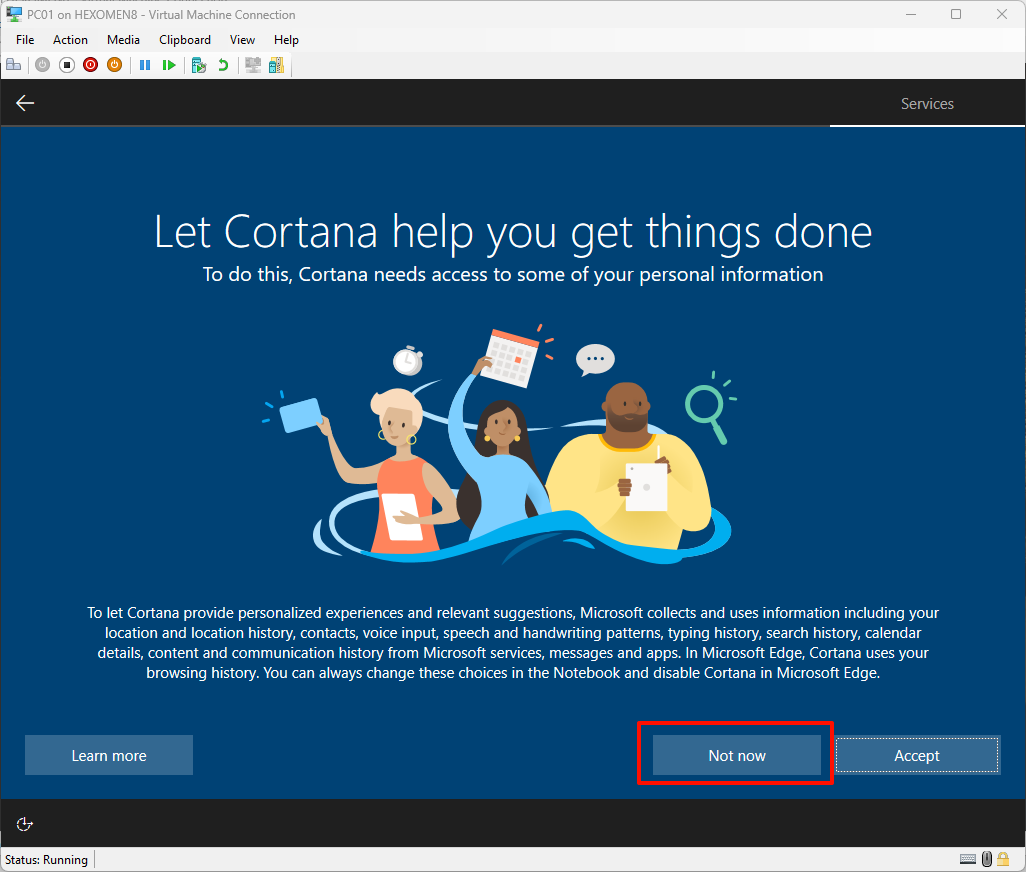This screenshot has height=872, width=1026.
Task: Maximize the Virtual Machine Connection window
Action: tap(956, 14)
